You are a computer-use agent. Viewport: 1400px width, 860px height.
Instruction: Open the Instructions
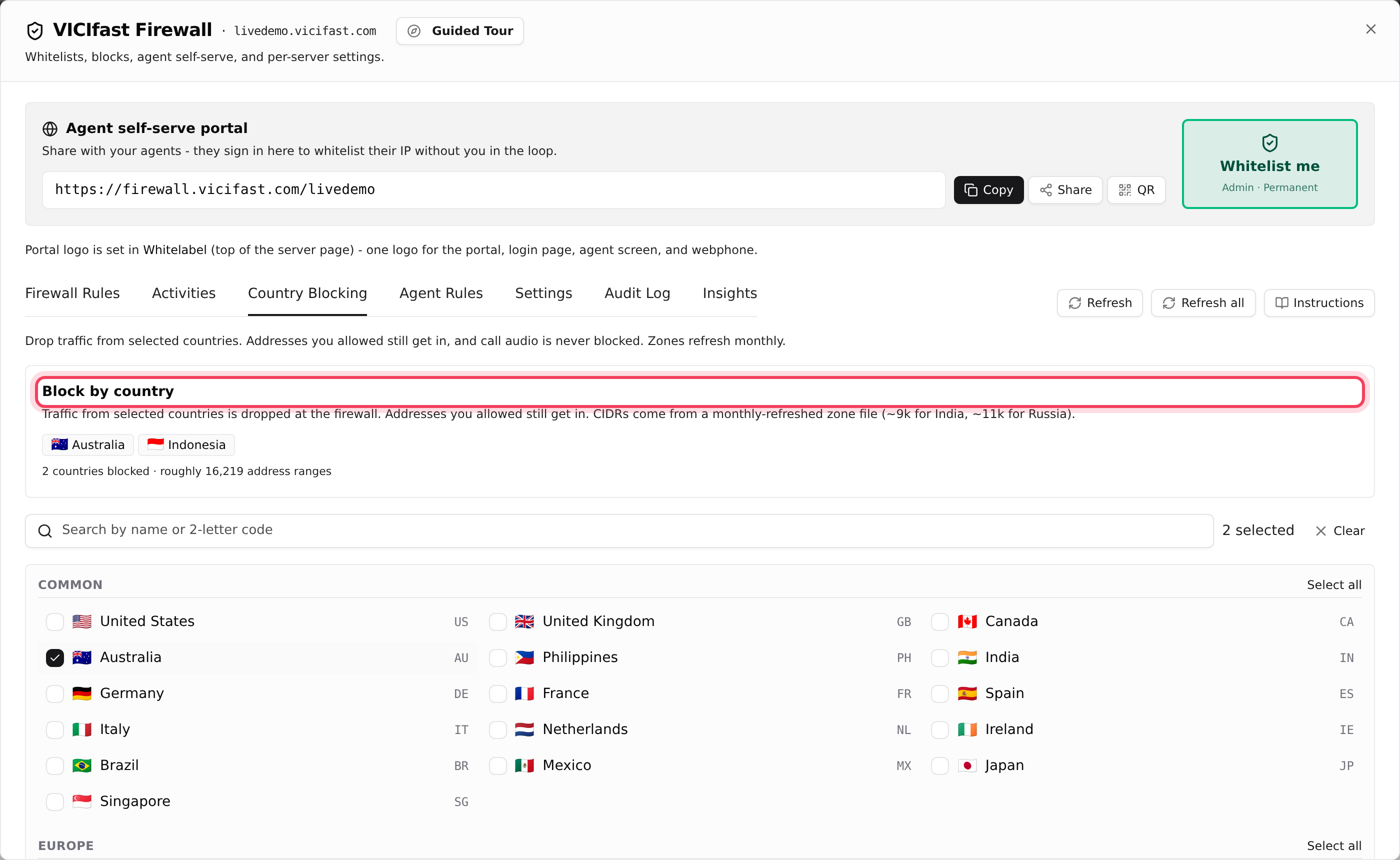click(x=1318, y=302)
